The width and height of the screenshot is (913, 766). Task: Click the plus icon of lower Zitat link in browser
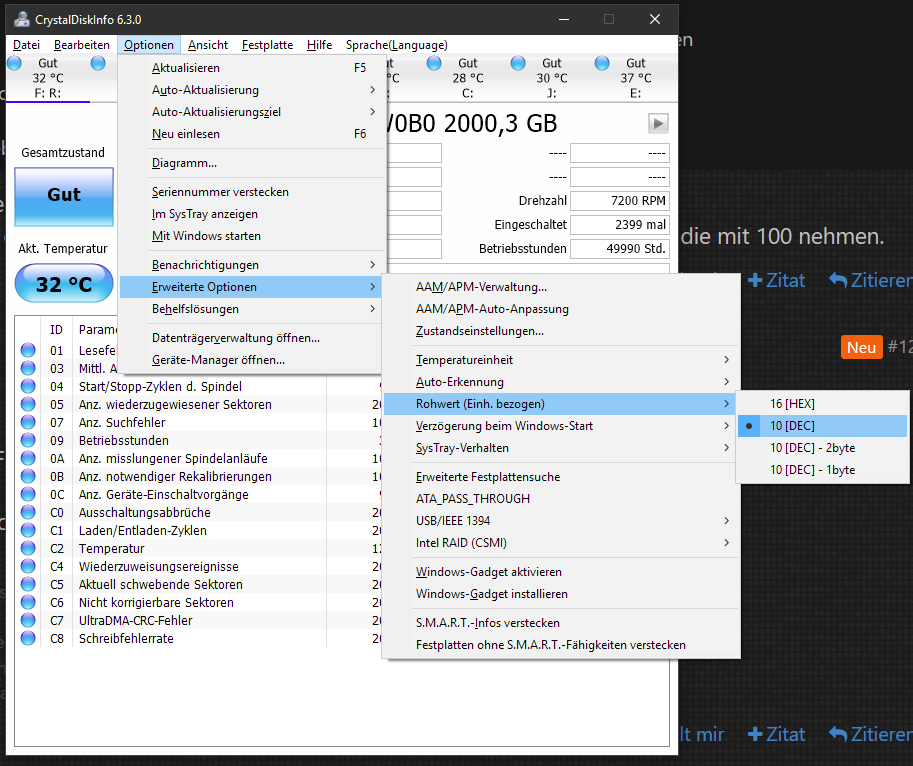(x=755, y=735)
